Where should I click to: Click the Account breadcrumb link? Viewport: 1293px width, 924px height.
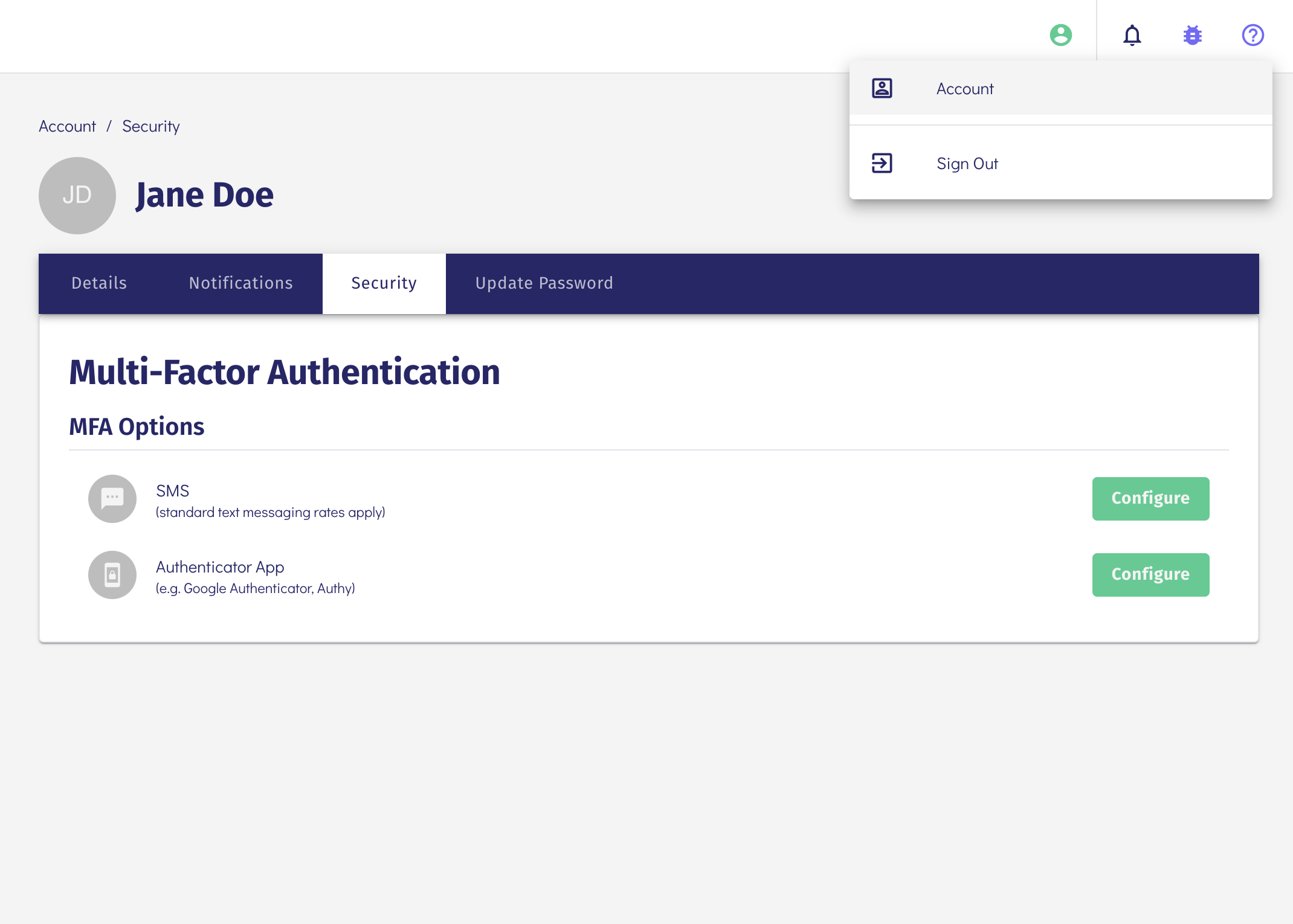pos(67,126)
